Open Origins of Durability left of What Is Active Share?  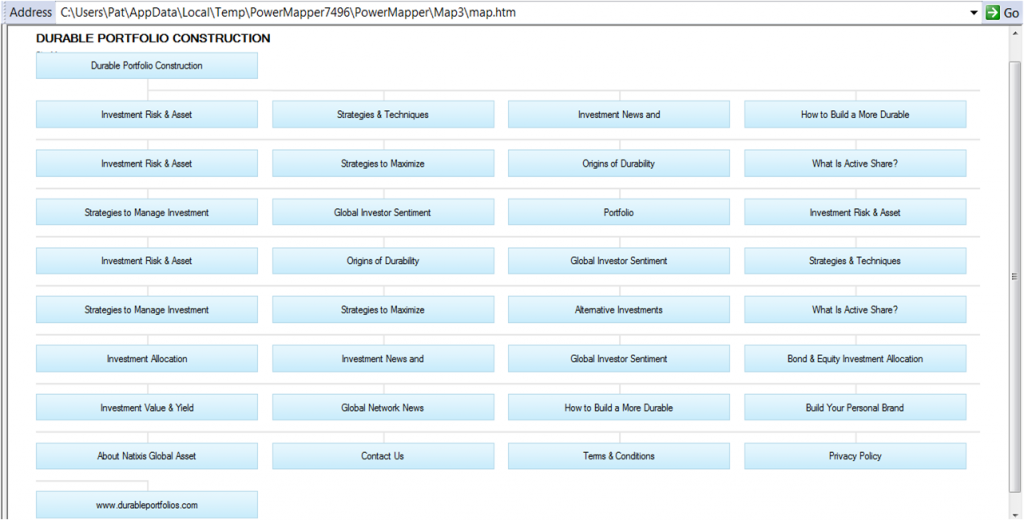tap(619, 163)
